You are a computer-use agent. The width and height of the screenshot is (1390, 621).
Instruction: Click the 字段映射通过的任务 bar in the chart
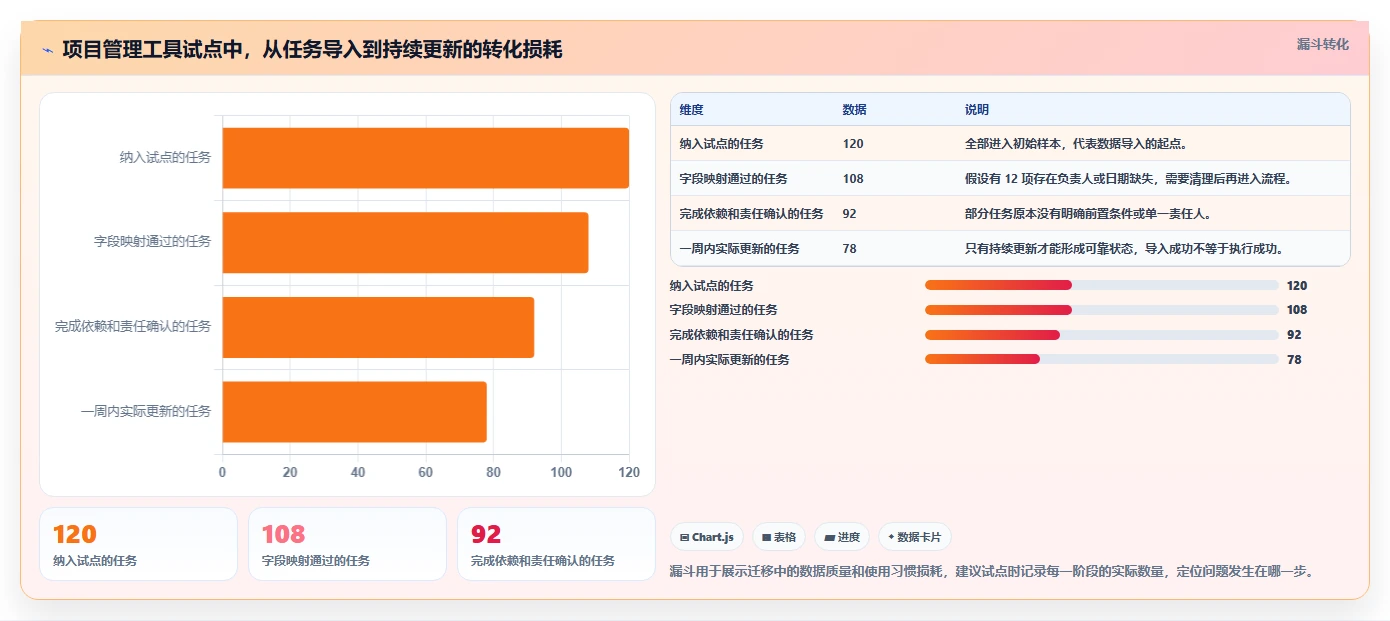pyautogui.click(x=405, y=242)
